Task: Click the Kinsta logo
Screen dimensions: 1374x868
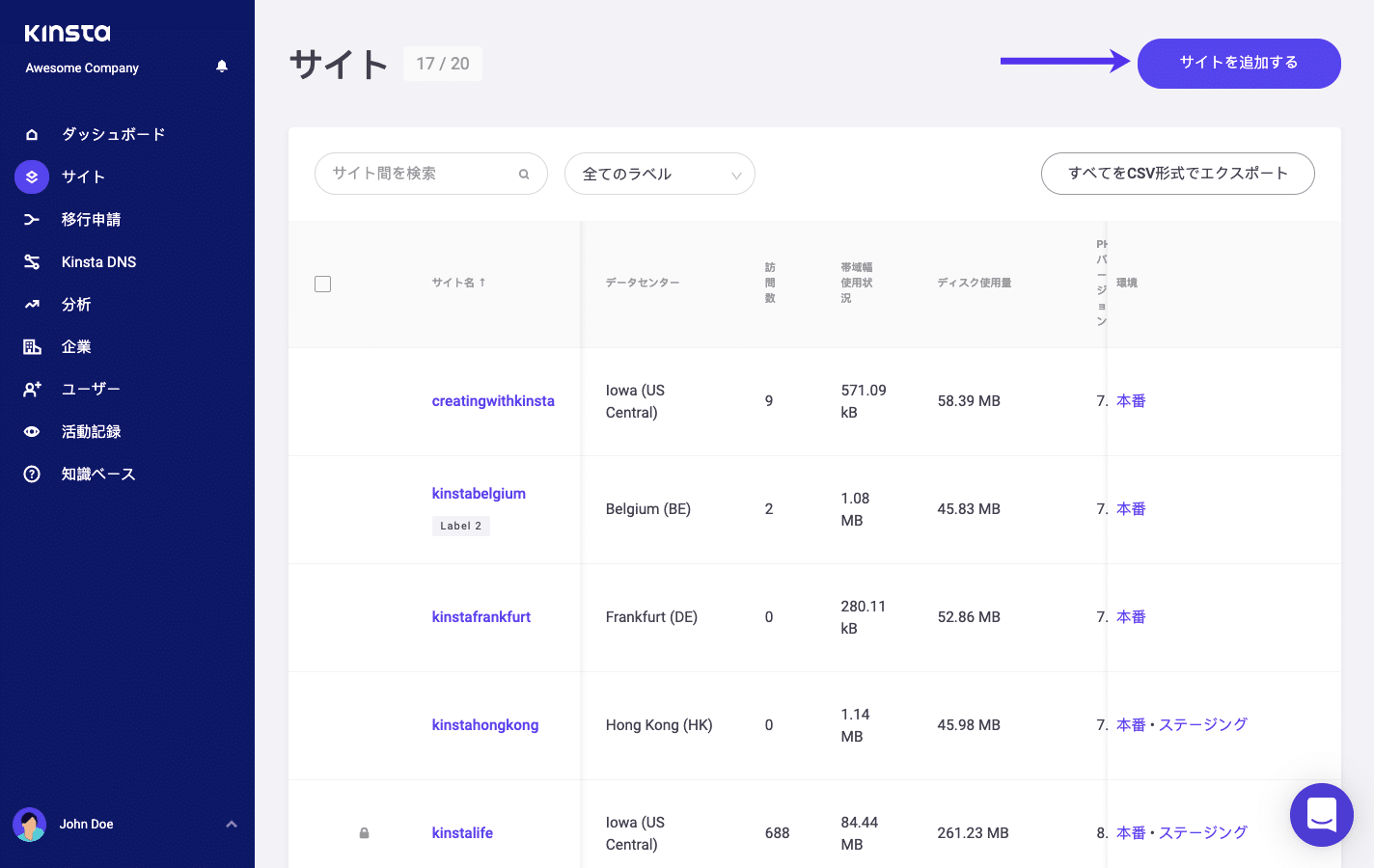Action: click(68, 33)
